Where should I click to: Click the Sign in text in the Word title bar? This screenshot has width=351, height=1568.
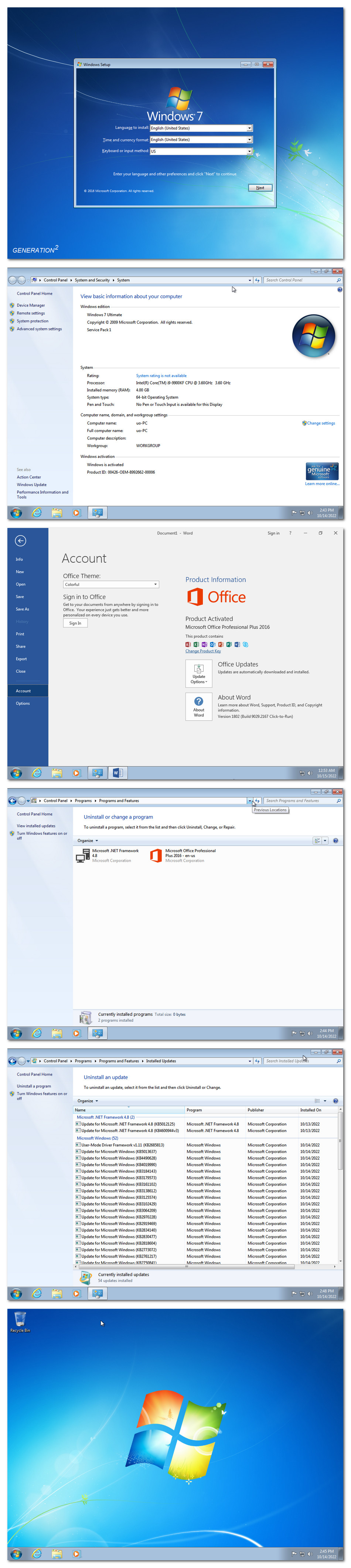273,533
